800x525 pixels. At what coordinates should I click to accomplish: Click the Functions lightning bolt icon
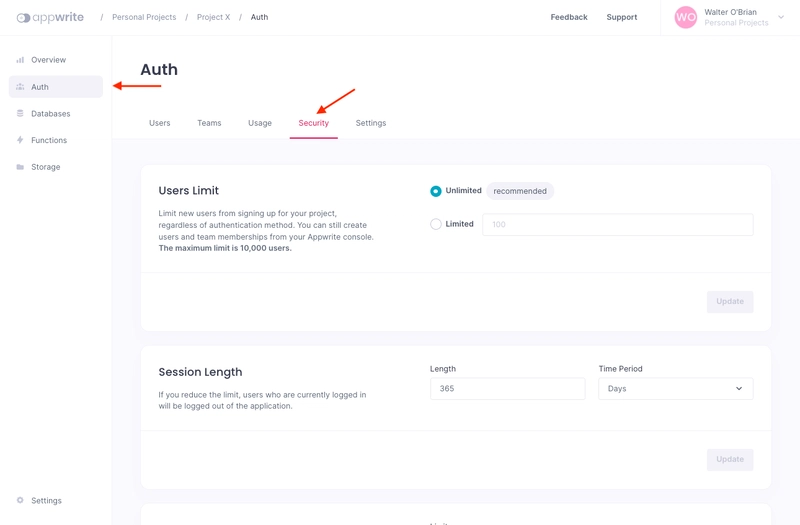point(20,140)
